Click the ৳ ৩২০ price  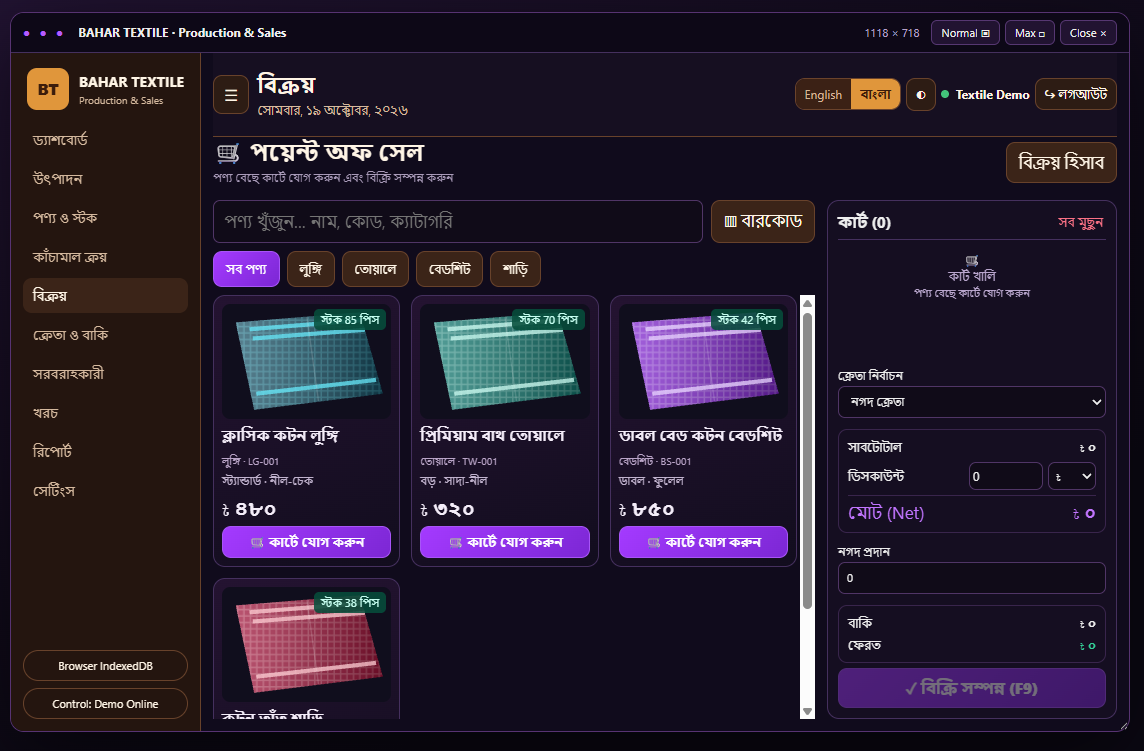pyautogui.click(x=447, y=509)
